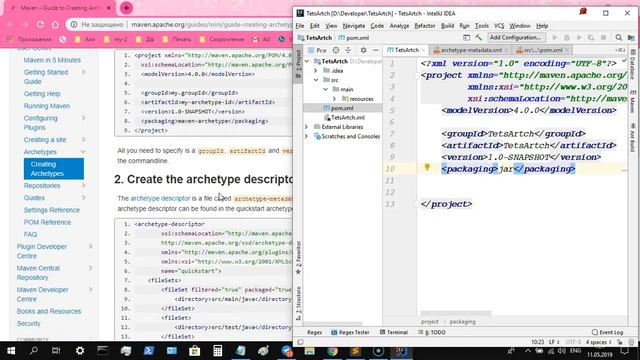Open archetype descriptor link in Chrome page
This screenshot has width=640, height=360.
point(160,198)
